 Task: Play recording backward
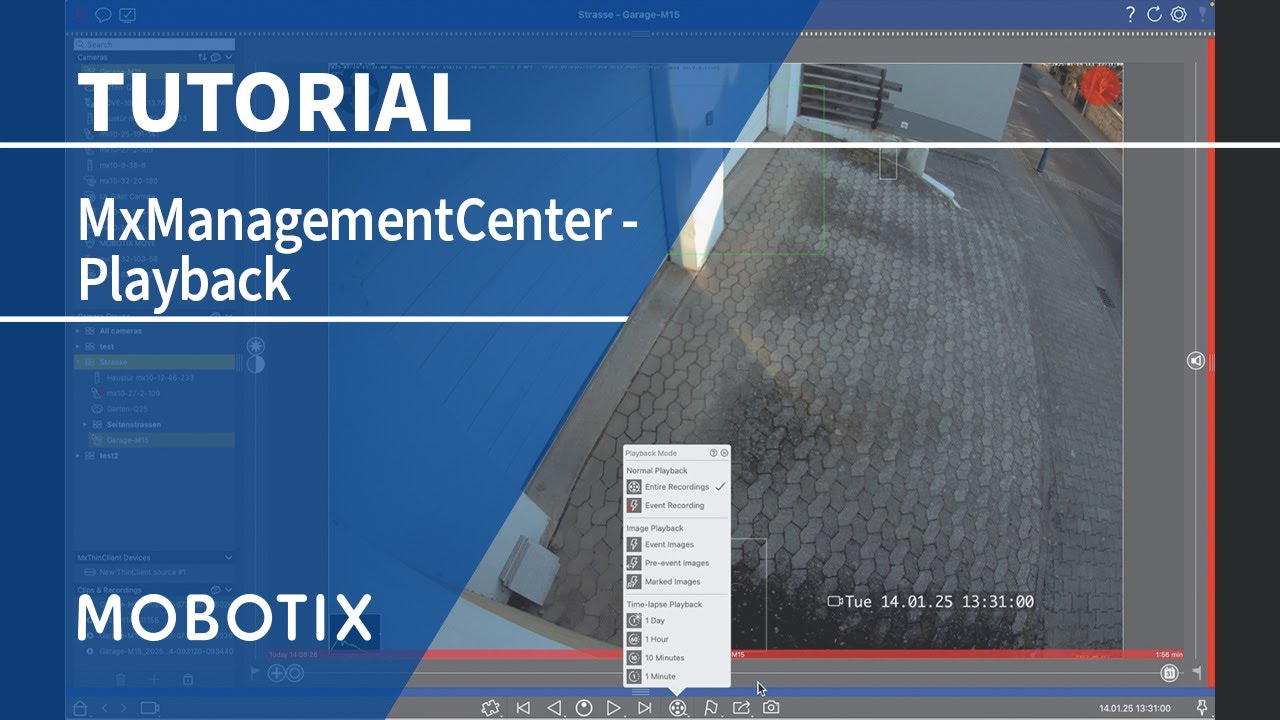point(554,708)
